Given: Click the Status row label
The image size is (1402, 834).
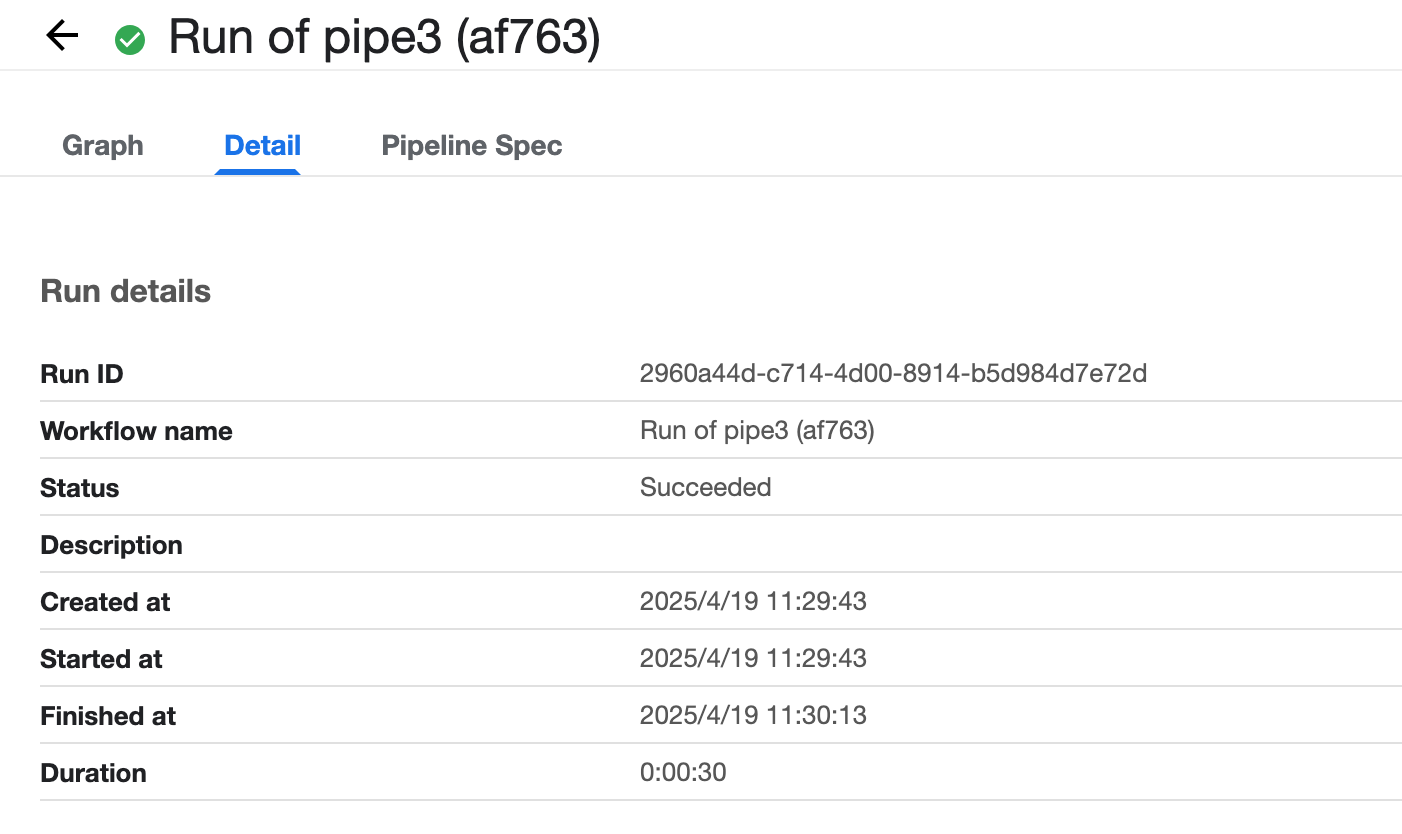Looking at the screenshot, I should 80,489.
